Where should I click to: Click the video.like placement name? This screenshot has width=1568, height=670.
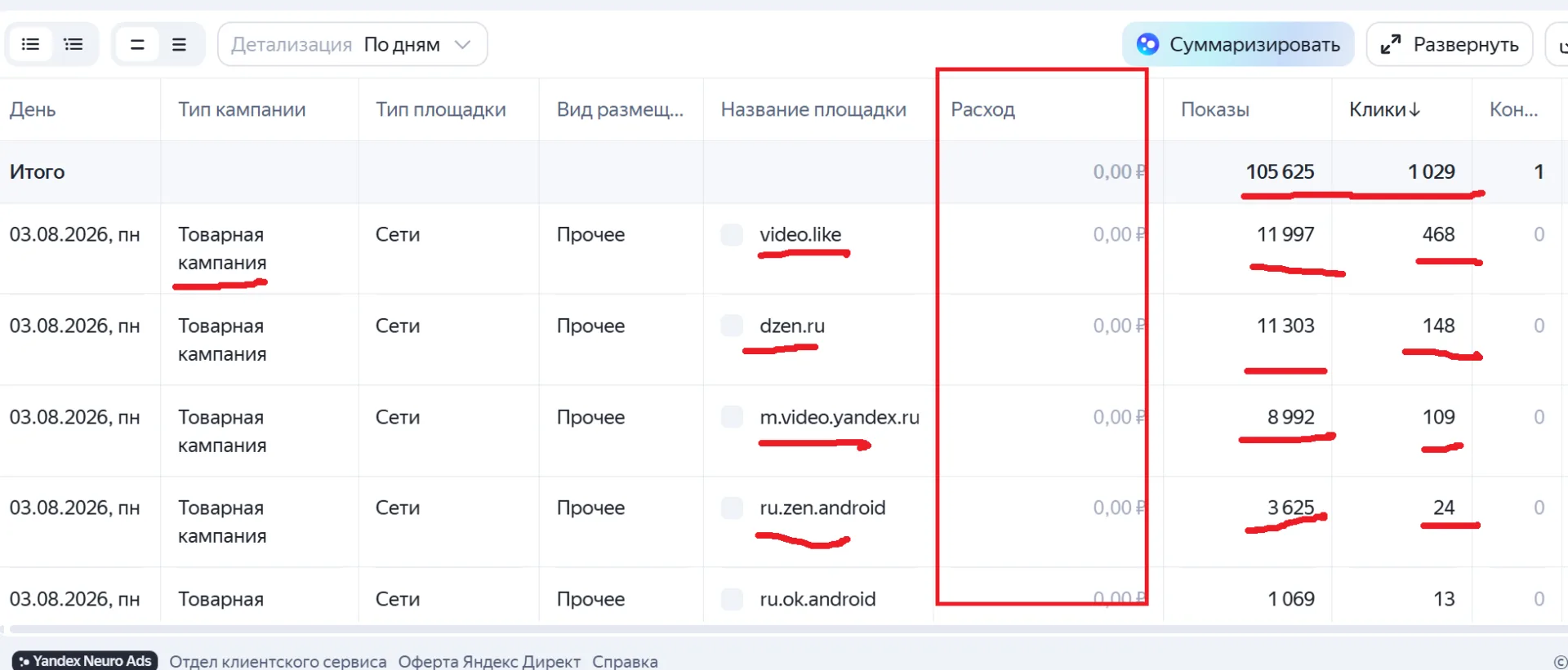tap(800, 234)
